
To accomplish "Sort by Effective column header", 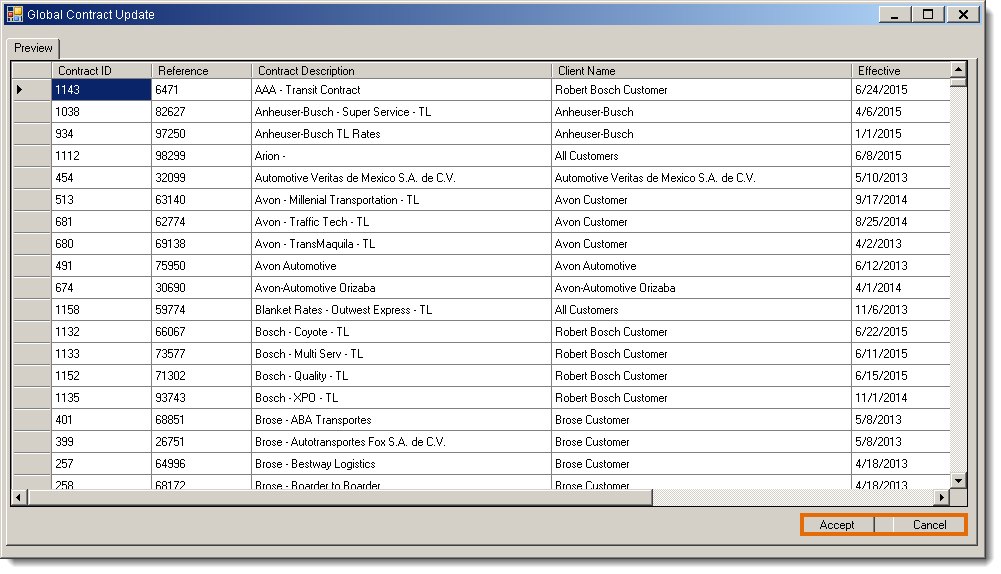I will tap(901, 70).
